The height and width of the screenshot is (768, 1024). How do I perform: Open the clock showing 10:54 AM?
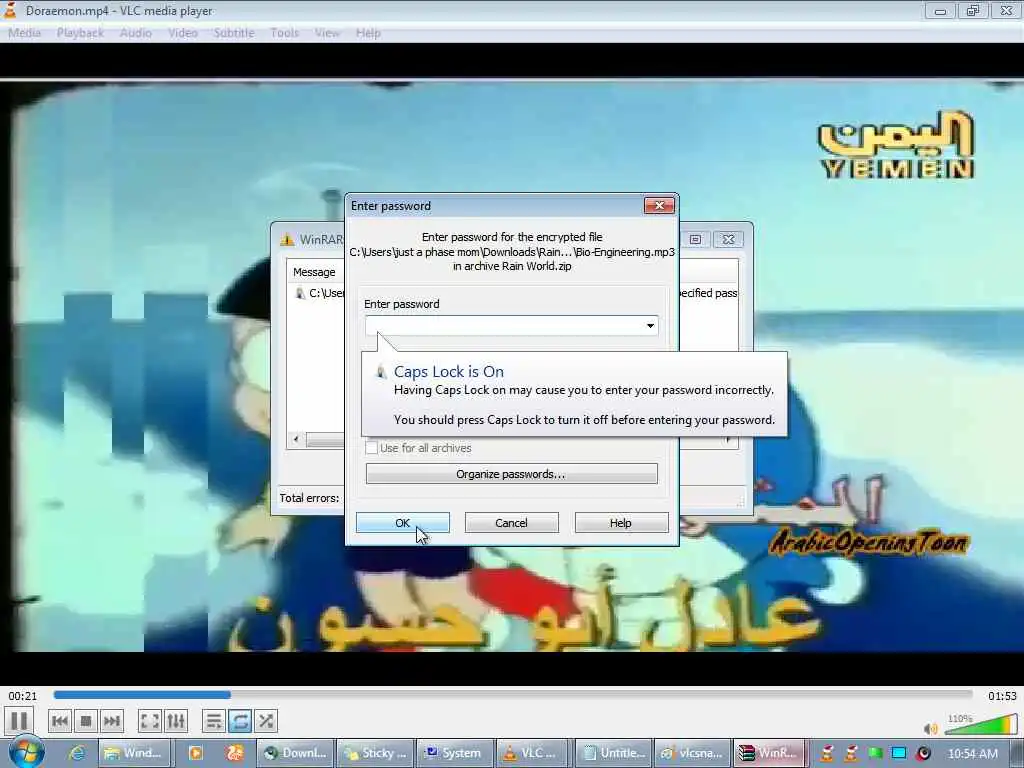973,754
